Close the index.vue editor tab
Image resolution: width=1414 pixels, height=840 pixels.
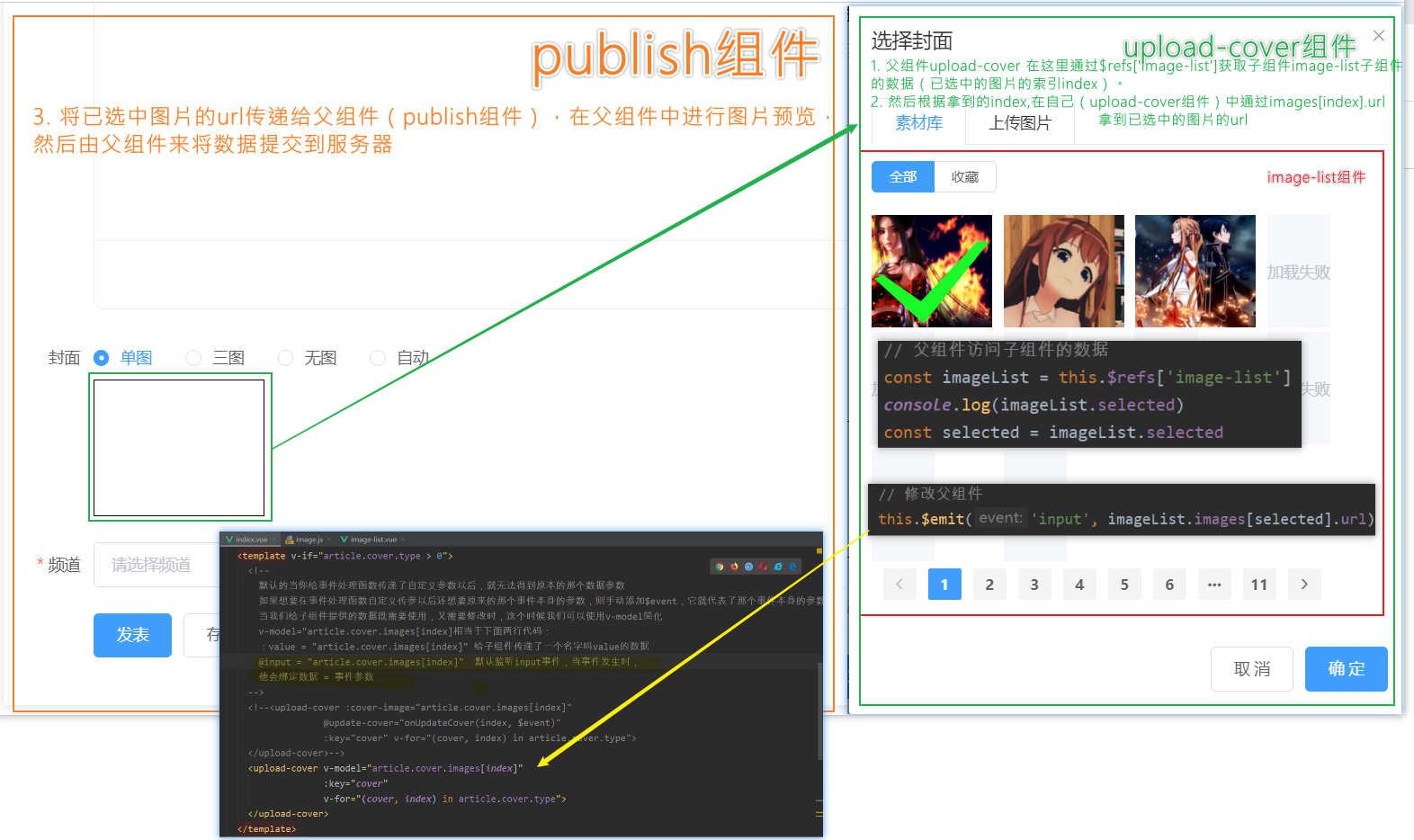pyautogui.click(x=273, y=540)
